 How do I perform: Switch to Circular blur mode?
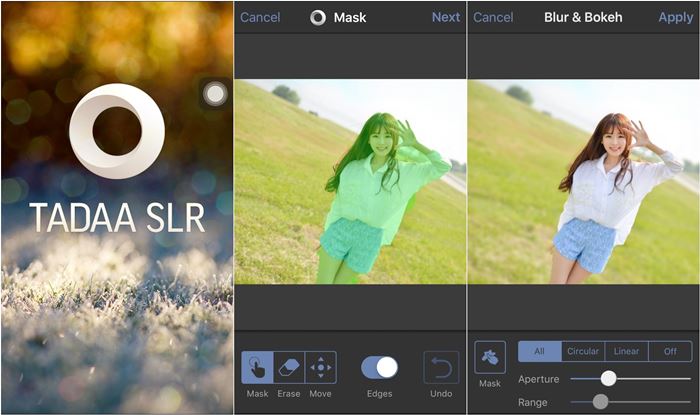(x=583, y=351)
